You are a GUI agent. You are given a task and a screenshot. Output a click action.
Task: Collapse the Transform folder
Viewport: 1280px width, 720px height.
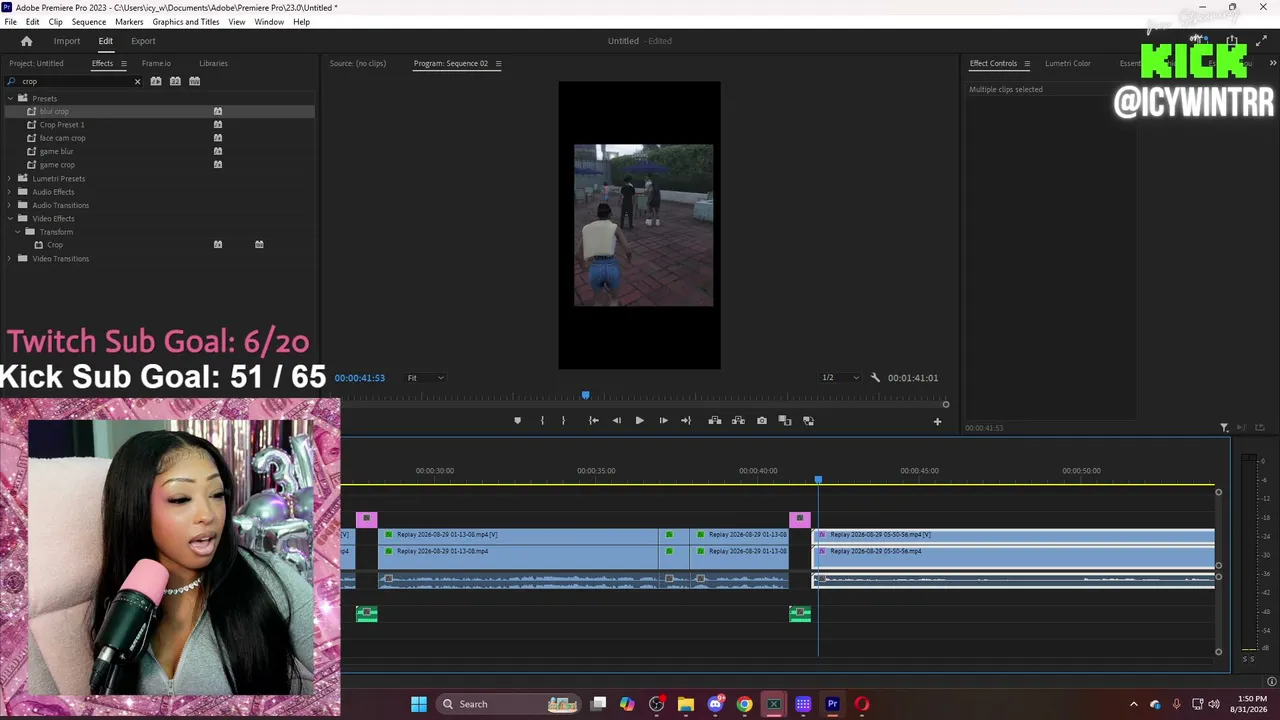tap(18, 232)
